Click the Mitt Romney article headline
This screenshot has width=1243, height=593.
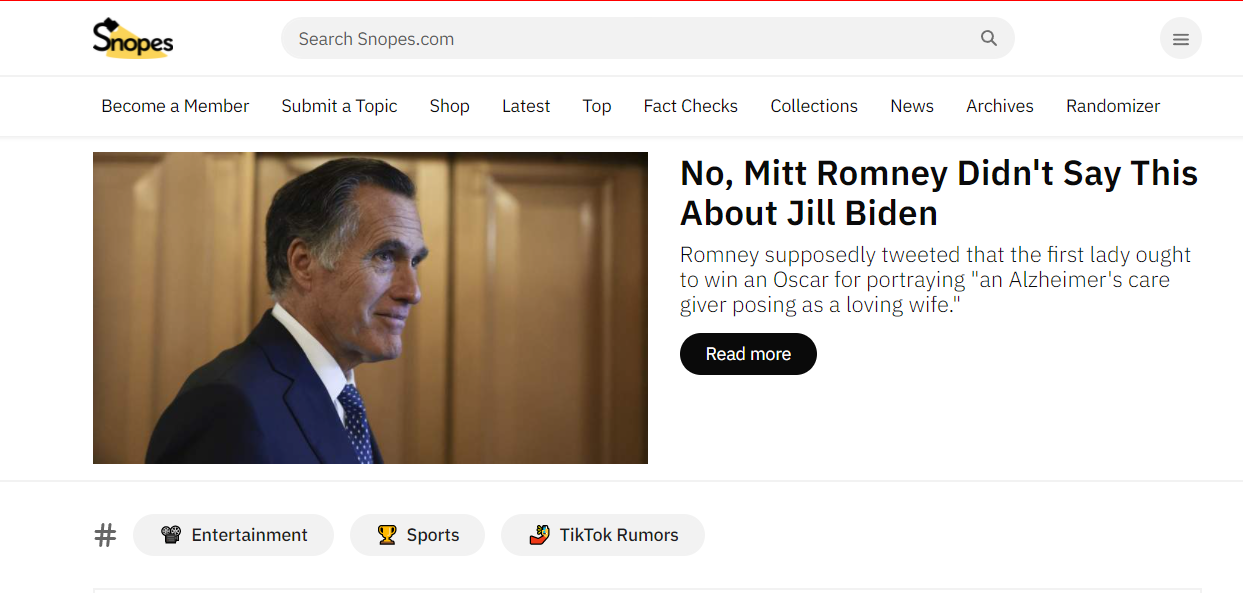[938, 192]
